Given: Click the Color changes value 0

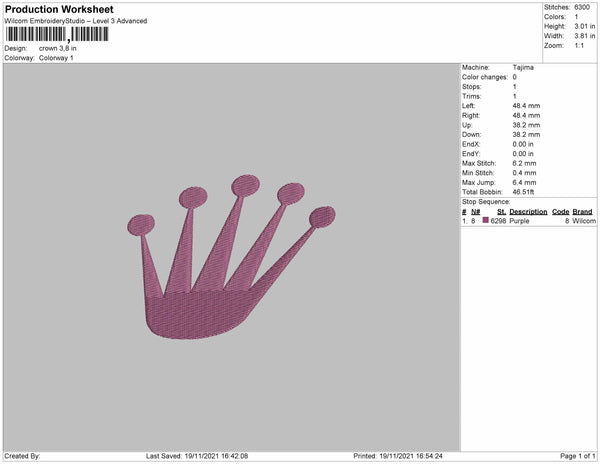Looking at the screenshot, I should click(x=514, y=77).
